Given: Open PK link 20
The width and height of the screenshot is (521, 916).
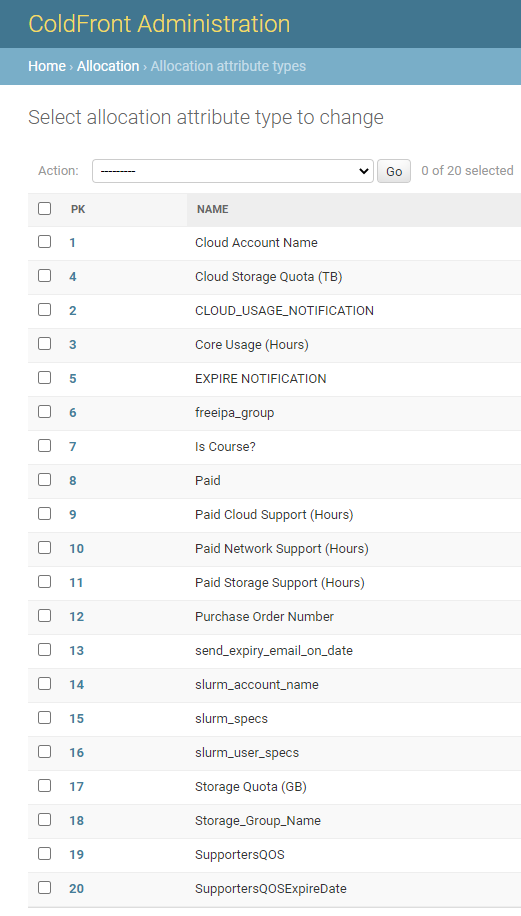Looking at the screenshot, I should [77, 889].
